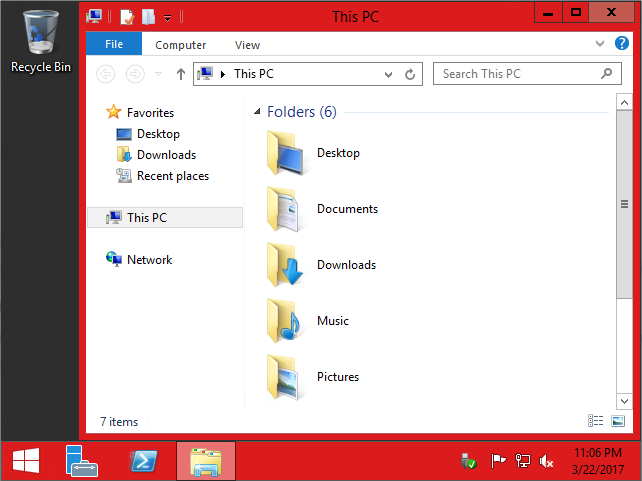
Task: Open Help with the question mark icon
Action: click(622, 43)
